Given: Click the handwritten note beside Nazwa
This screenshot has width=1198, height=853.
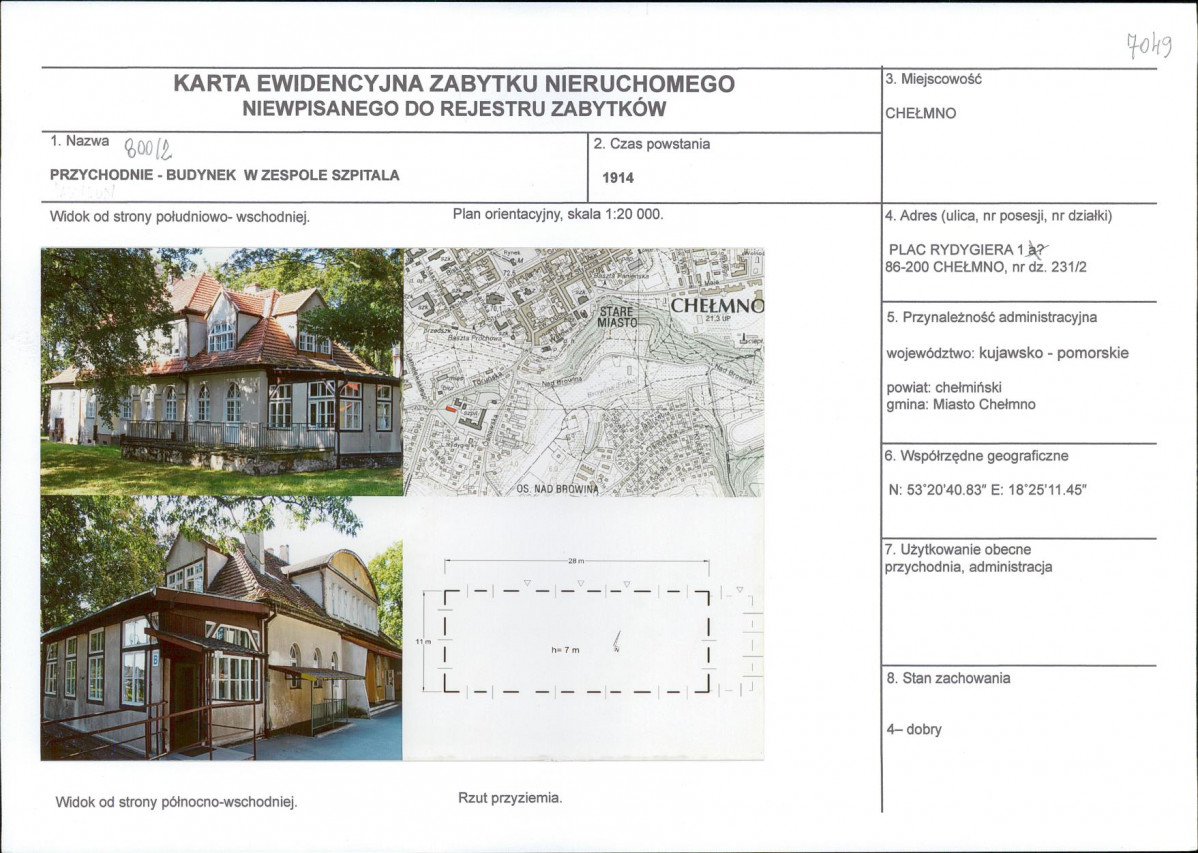Looking at the screenshot, I should (x=147, y=149).
